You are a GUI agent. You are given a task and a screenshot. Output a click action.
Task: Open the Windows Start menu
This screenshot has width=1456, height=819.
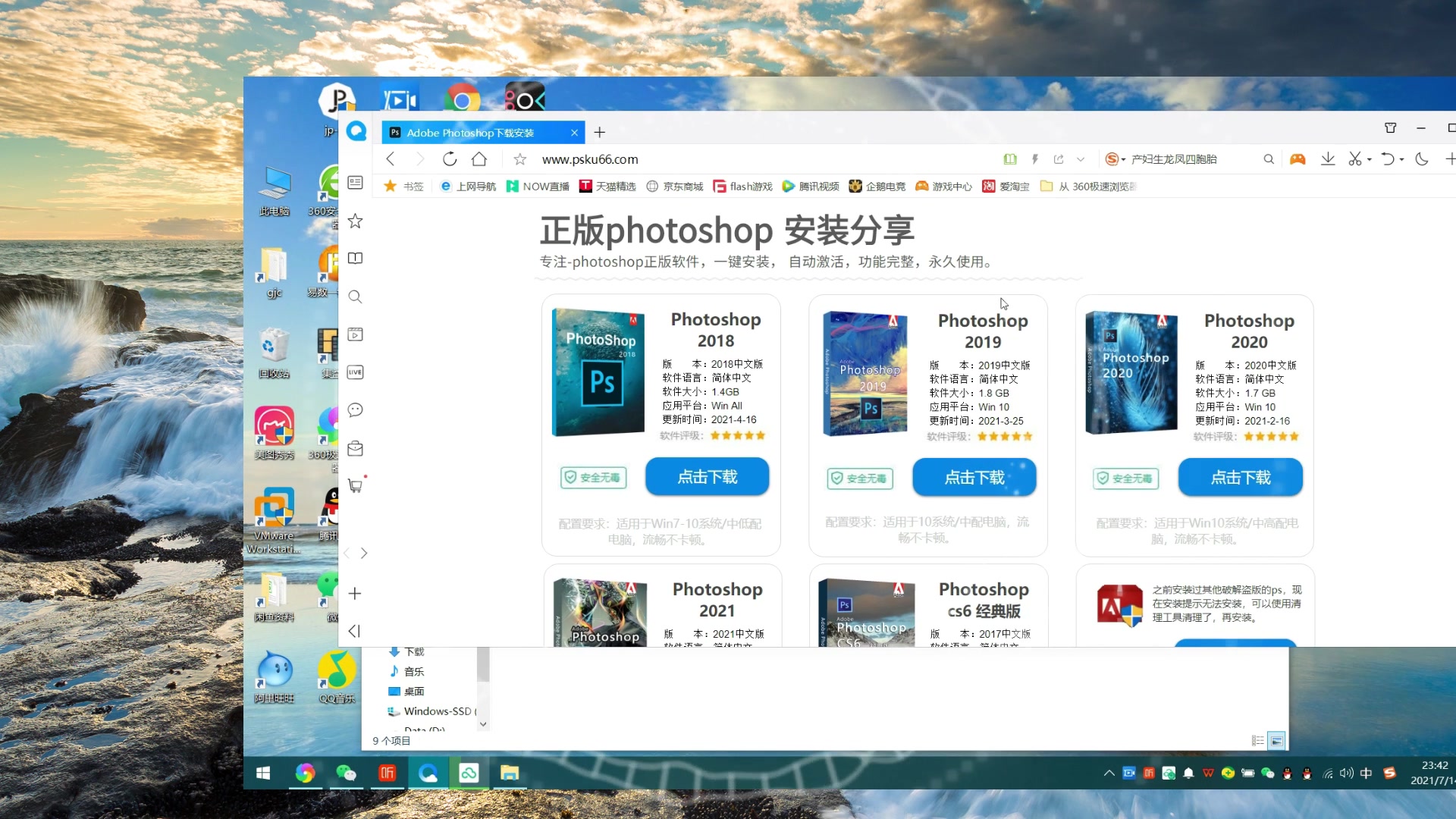pyautogui.click(x=263, y=773)
